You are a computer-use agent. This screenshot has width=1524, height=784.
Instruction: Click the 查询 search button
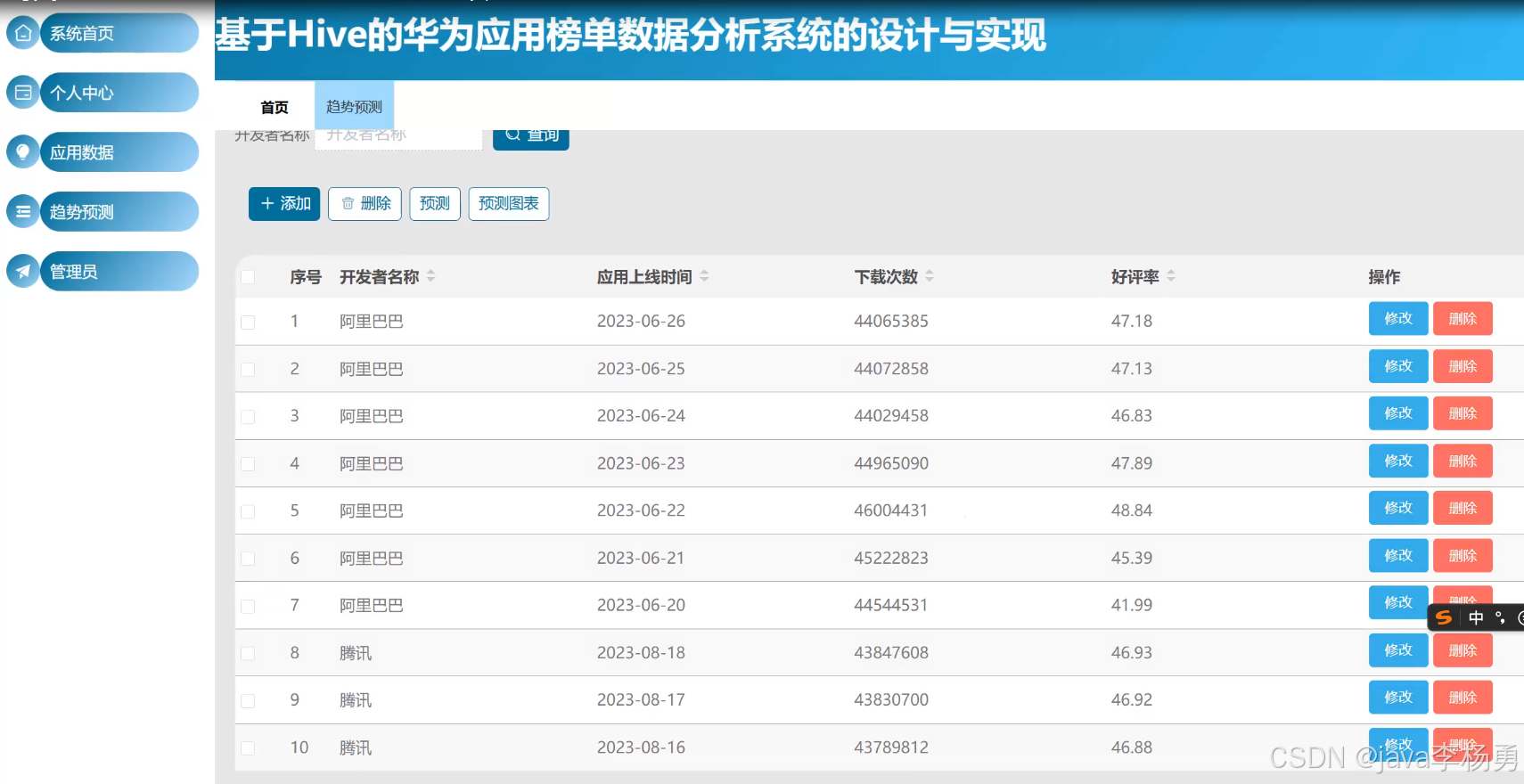(531, 137)
